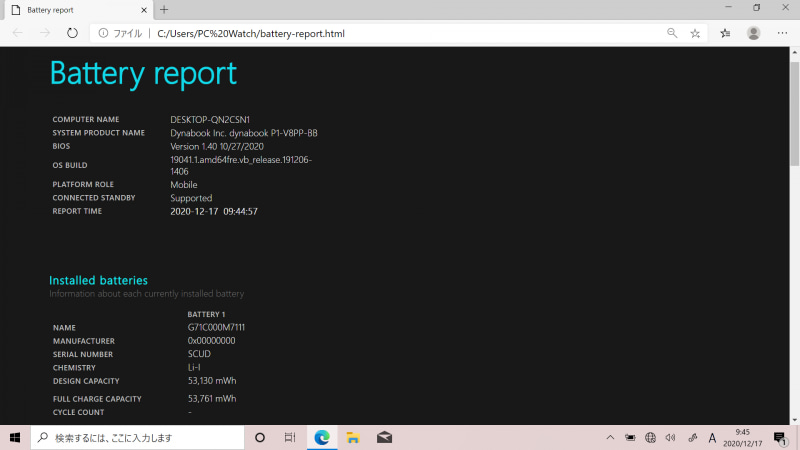Image resolution: width=800 pixels, height=450 pixels.
Task: Click the volume speaker tray icon
Action: [670, 437]
